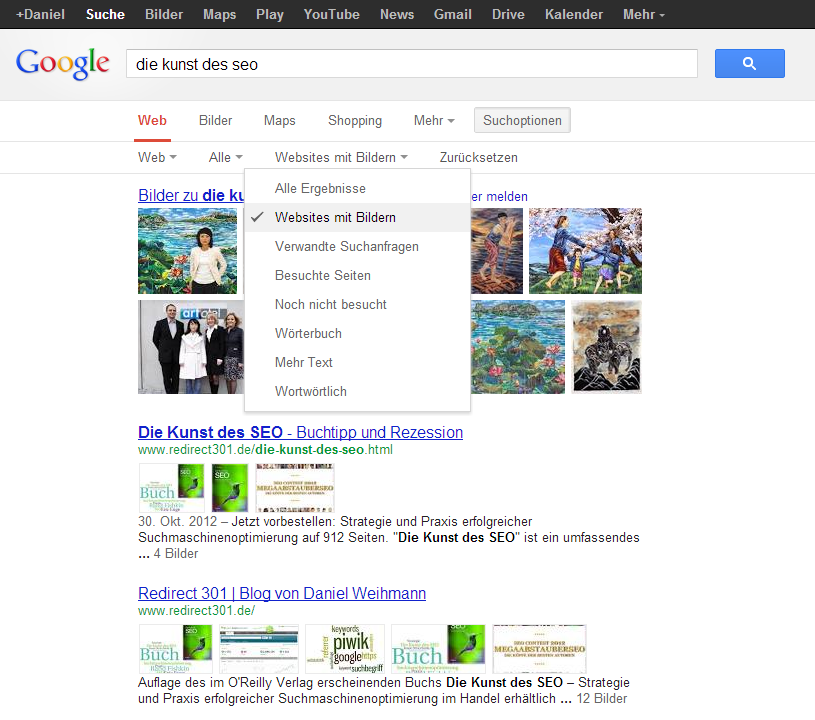Select checked Websites mit Bildern option

pos(358,217)
